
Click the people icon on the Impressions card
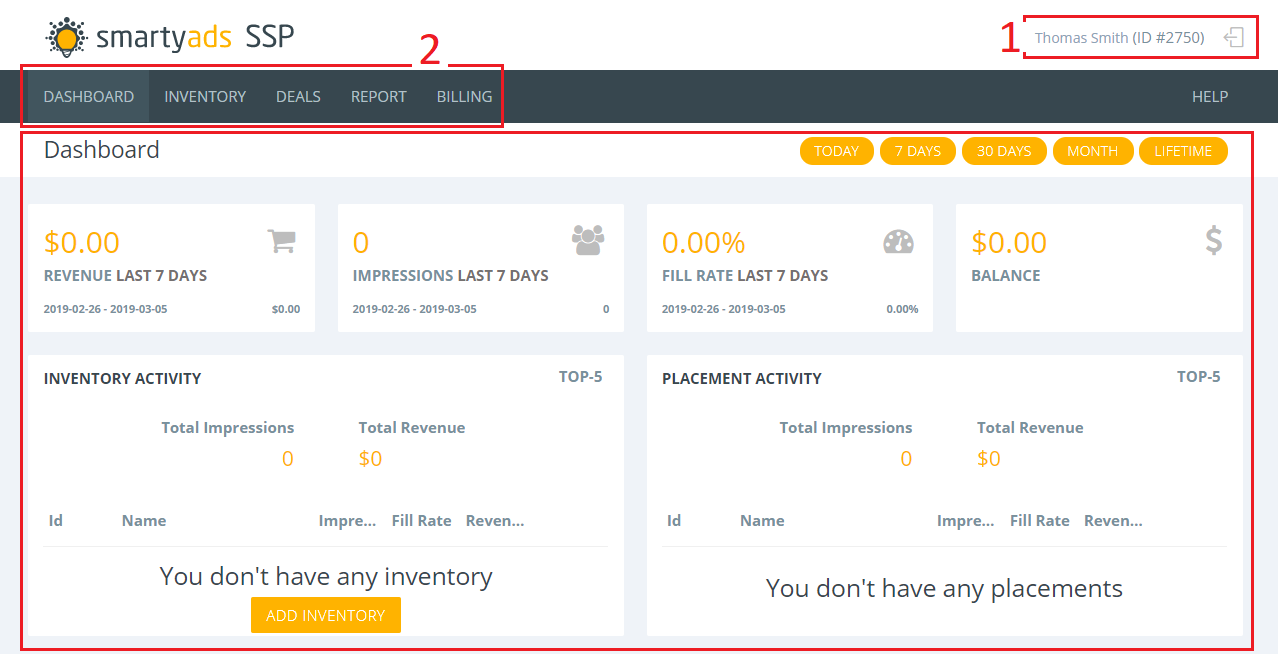tap(588, 240)
